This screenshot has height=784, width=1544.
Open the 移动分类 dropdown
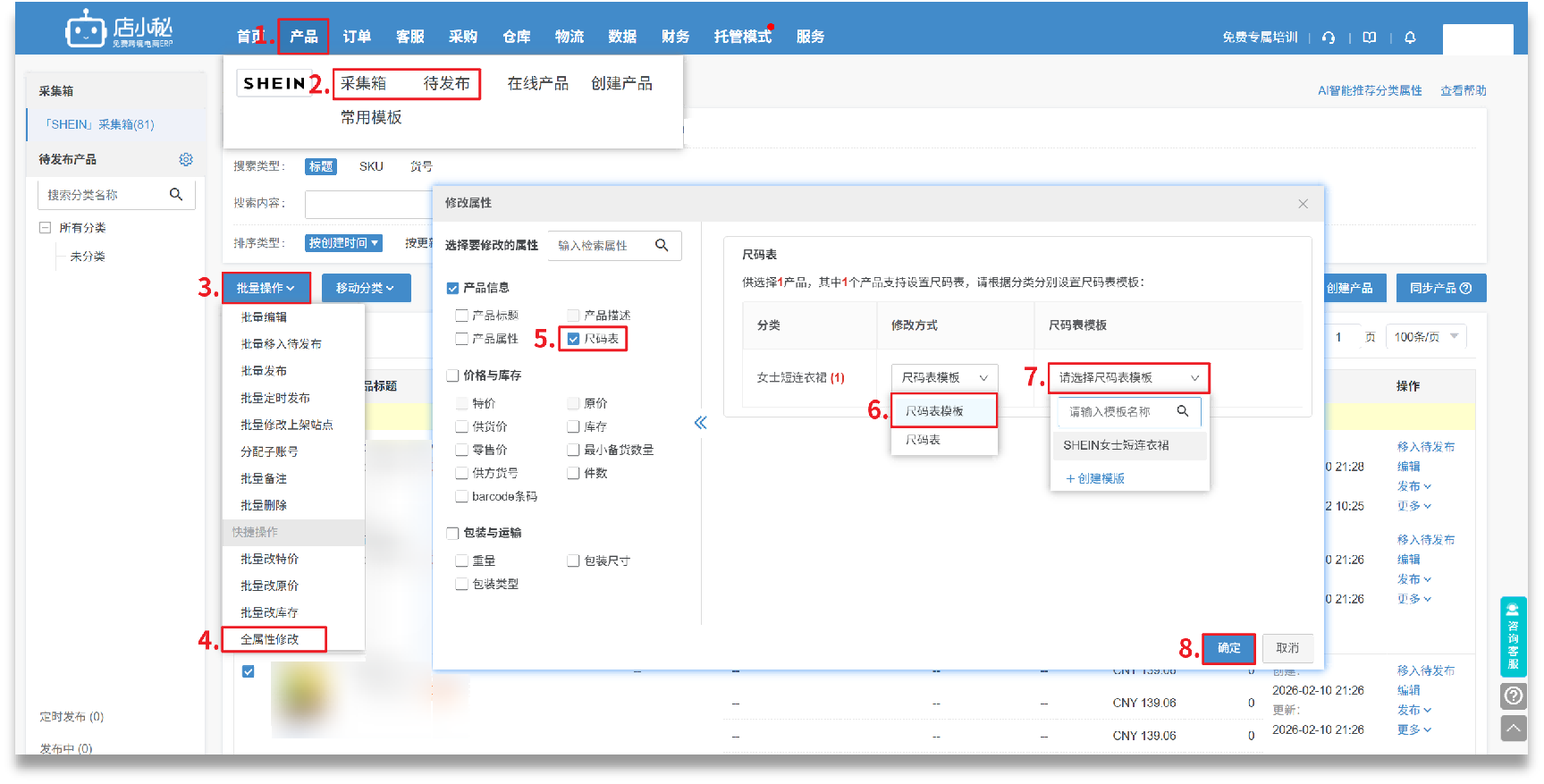coord(365,288)
